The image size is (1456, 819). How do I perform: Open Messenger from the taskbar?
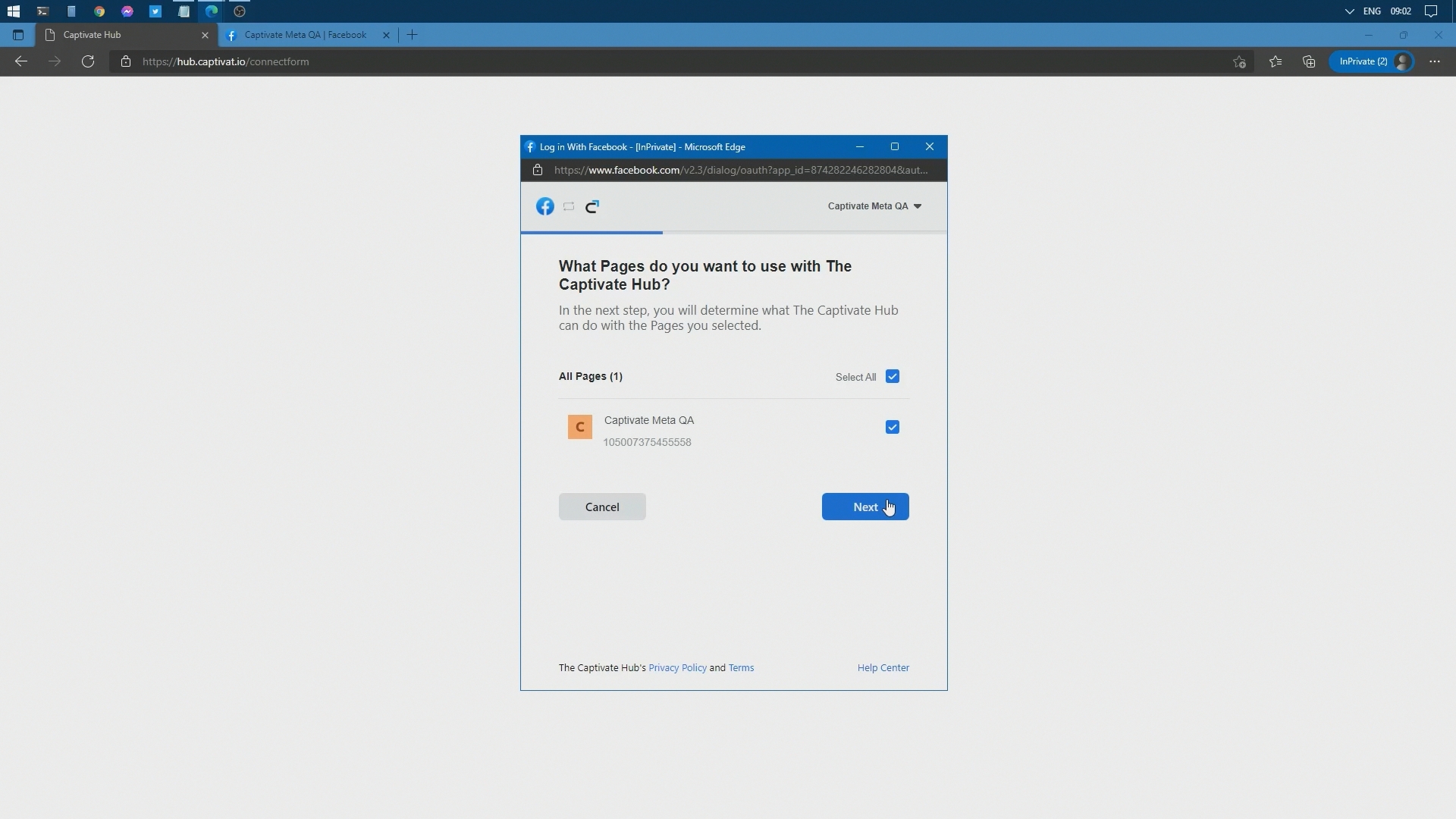(x=127, y=11)
